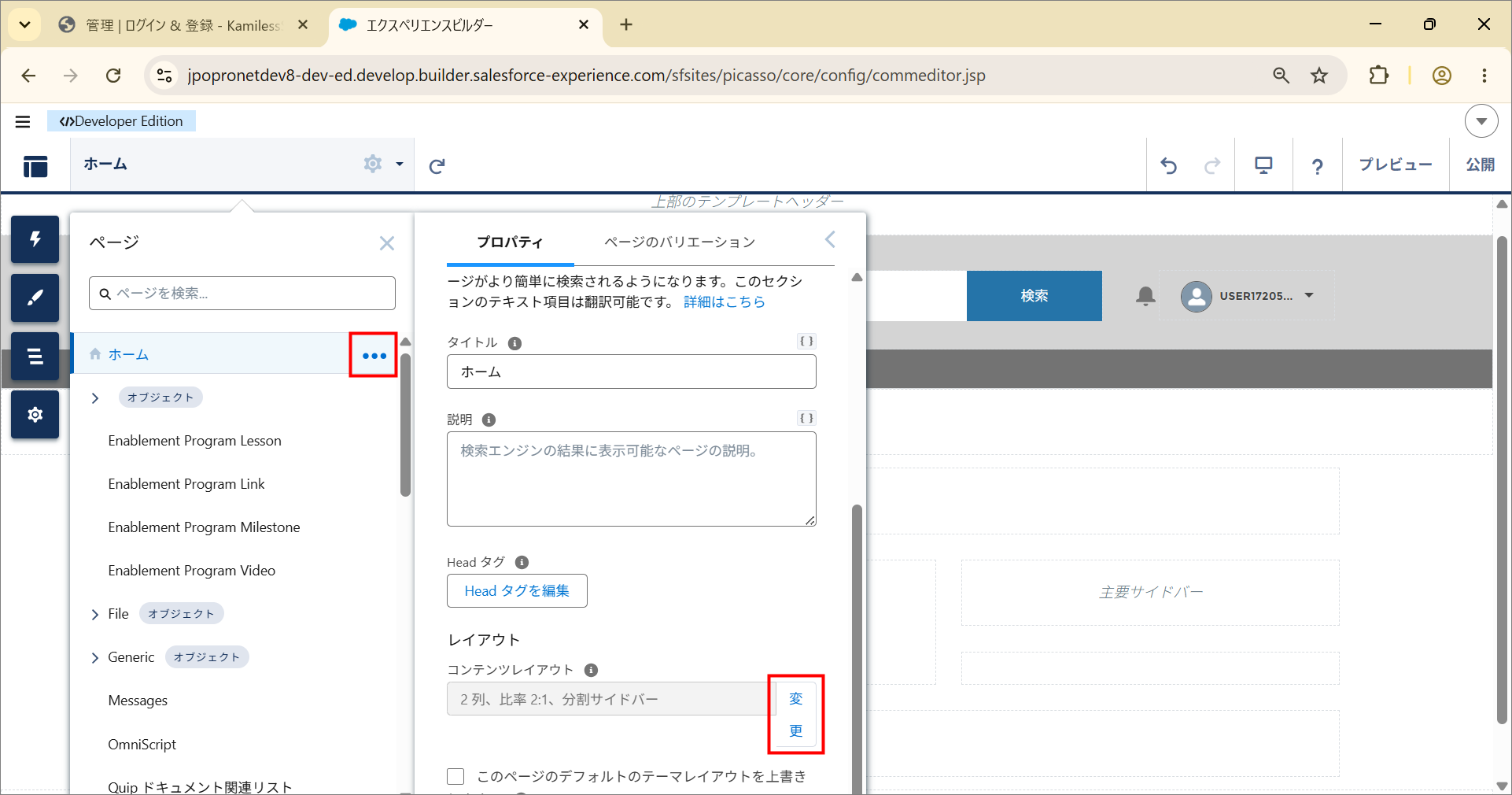Expand the Generic object tree node
Viewport: 1512px width, 795px height.
(95, 658)
